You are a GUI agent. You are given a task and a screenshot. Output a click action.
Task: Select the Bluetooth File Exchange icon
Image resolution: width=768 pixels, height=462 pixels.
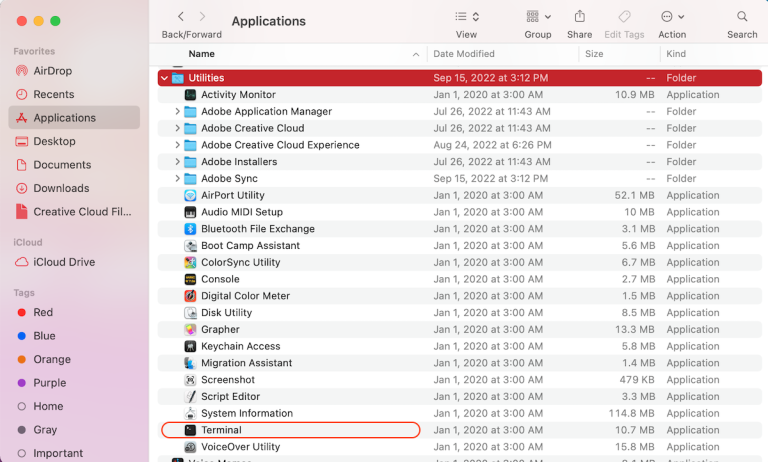(190, 229)
